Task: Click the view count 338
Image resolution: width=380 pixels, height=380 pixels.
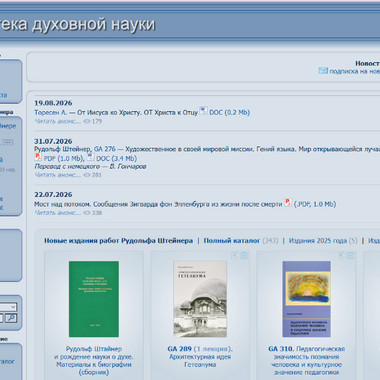Action: (97, 213)
